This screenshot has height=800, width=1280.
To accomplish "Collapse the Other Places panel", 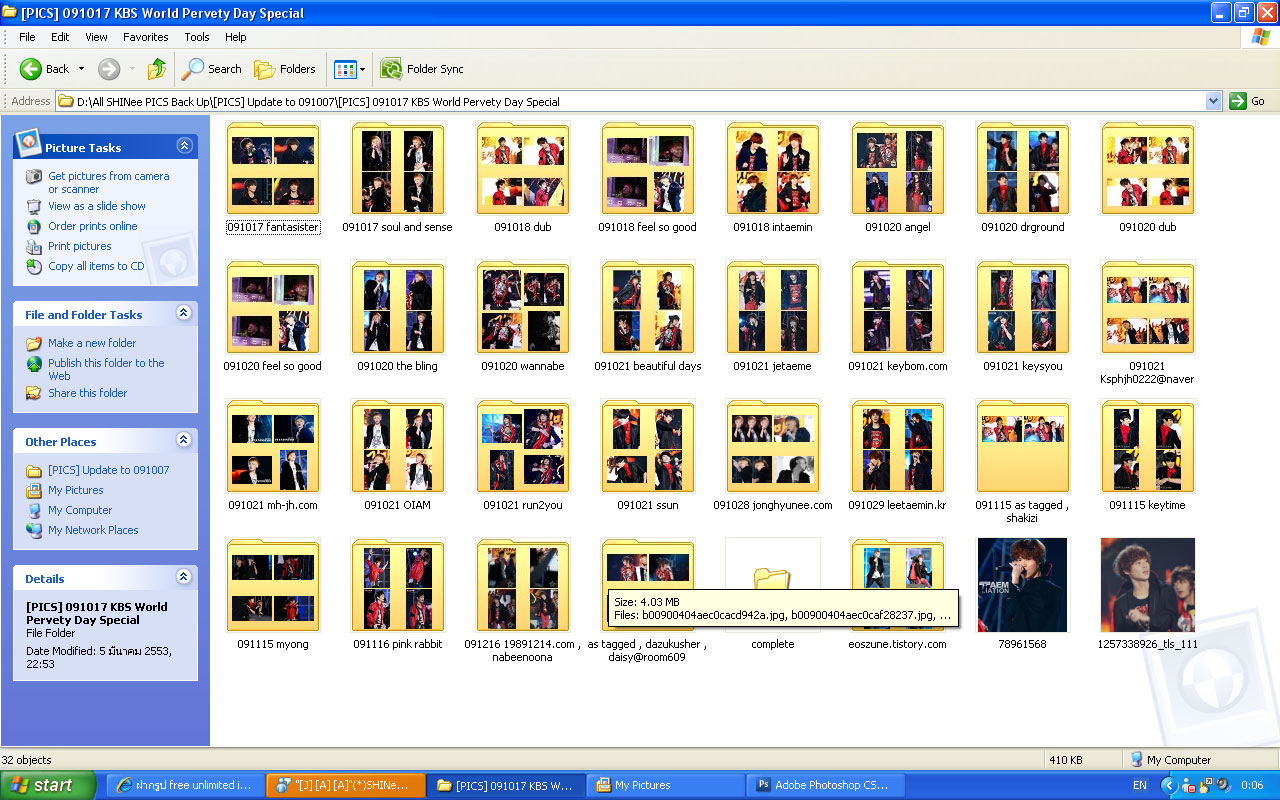I will [184, 440].
